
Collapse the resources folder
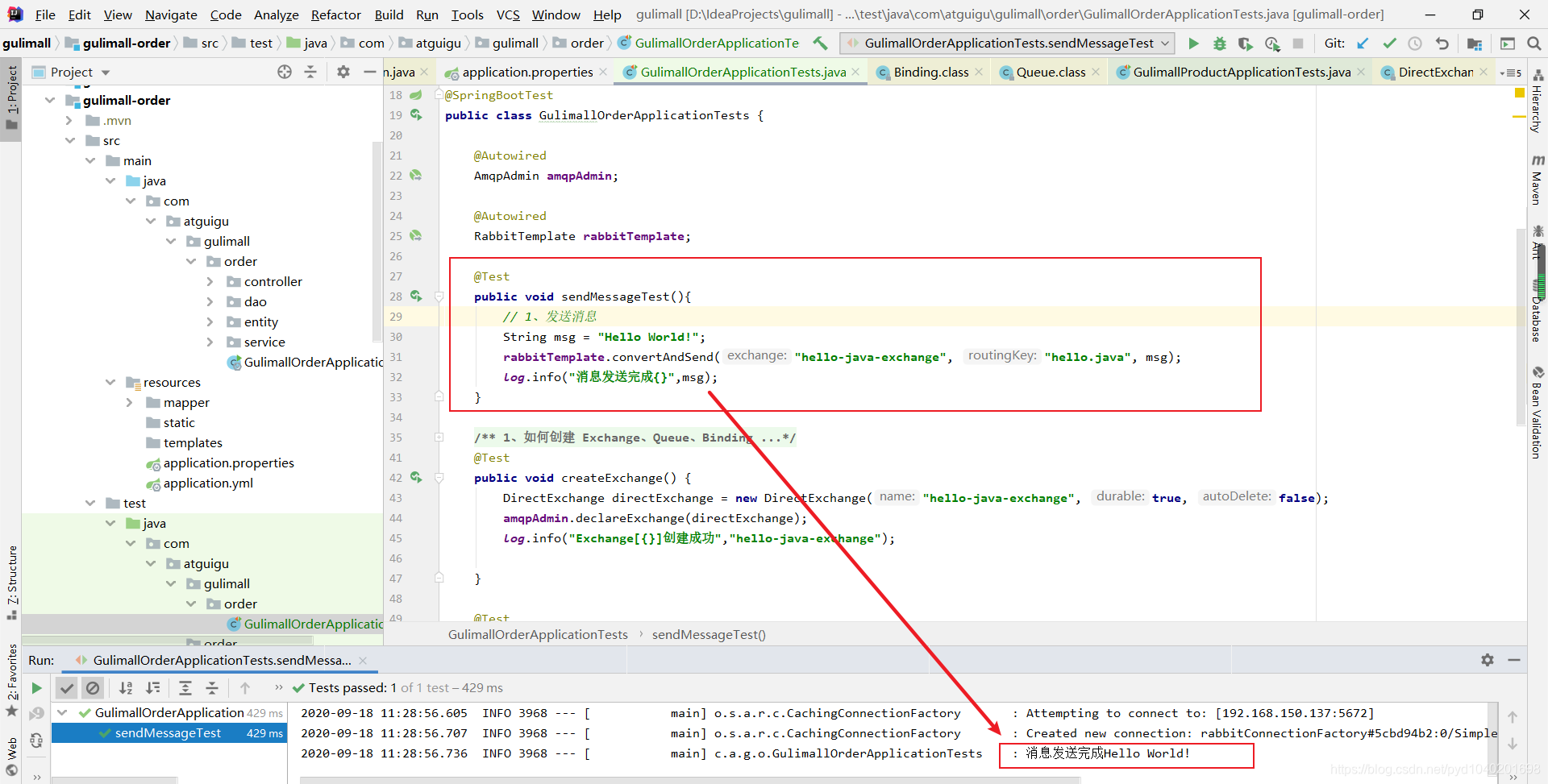point(110,383)
